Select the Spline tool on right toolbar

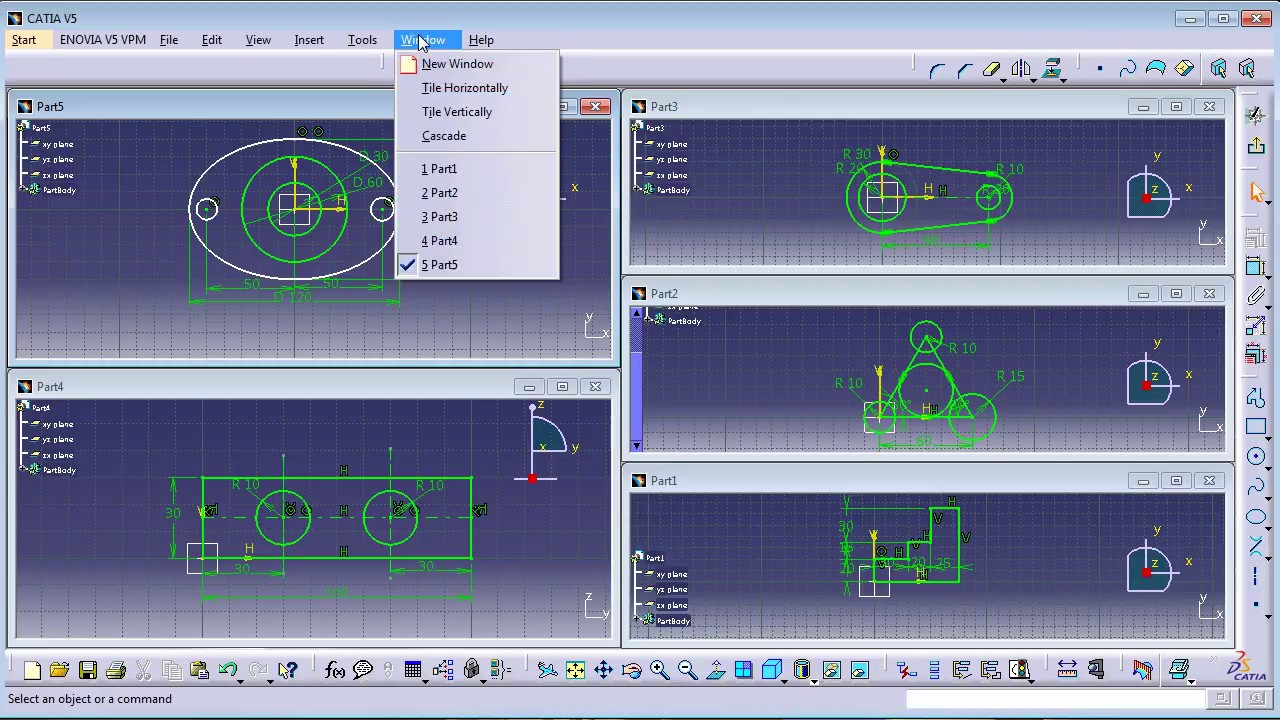pyautogui.click(x=1256, y=486)
